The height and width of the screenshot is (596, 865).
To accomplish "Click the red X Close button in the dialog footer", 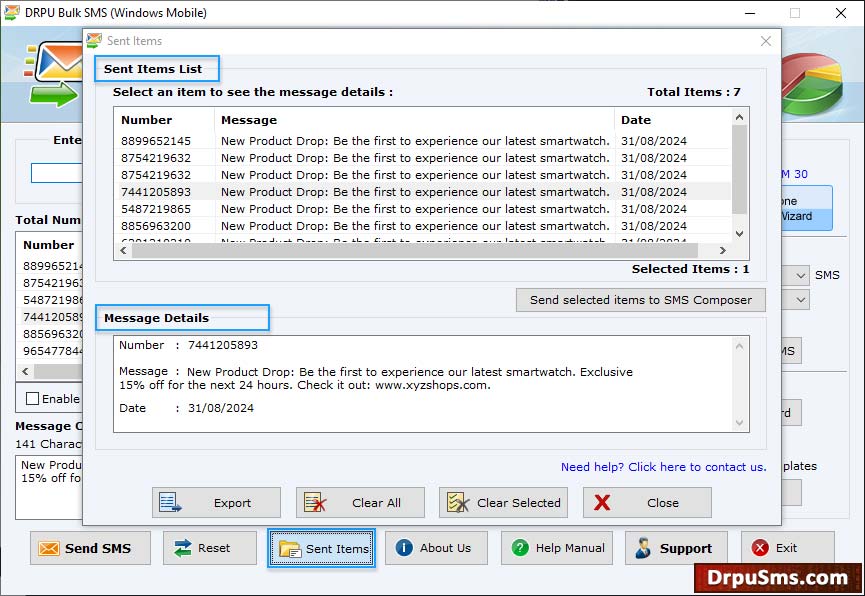I will click(x=647, y=502).
